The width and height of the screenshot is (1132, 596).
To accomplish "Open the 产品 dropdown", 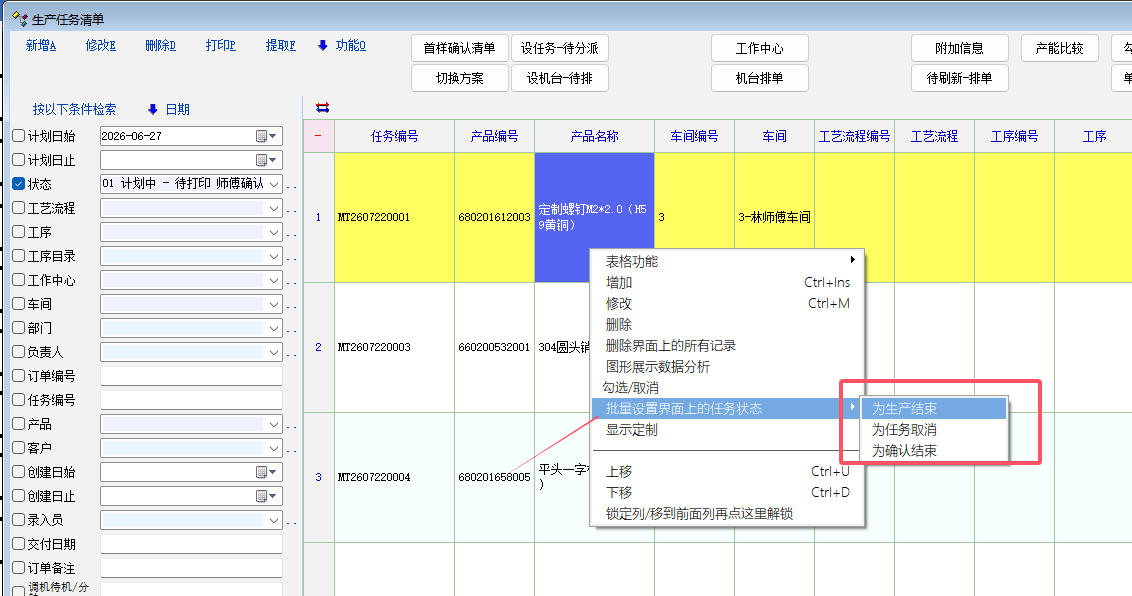I will click(274, 424).
